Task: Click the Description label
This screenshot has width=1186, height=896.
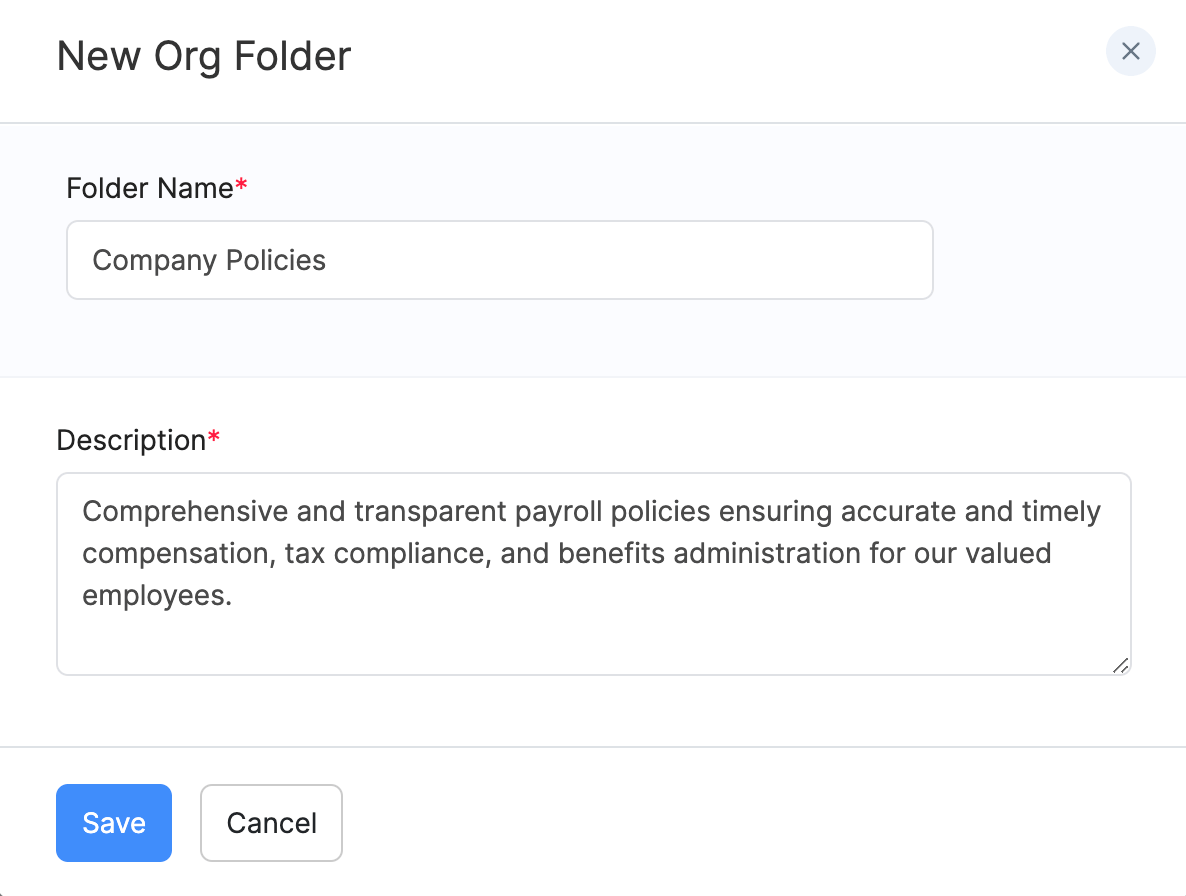Action: click(x=130, y=440)
